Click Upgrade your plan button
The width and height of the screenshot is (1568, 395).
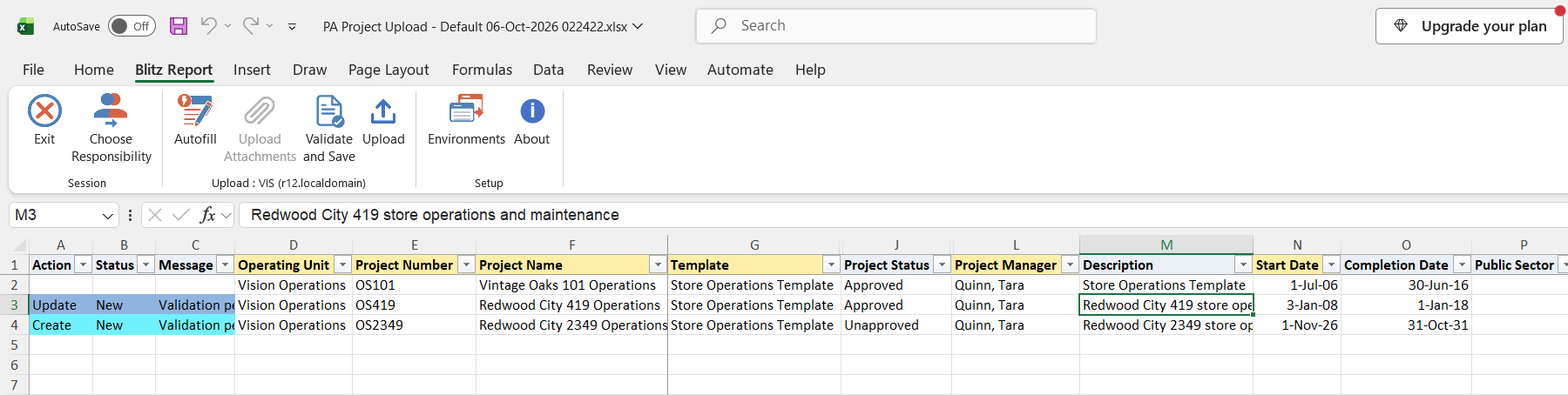(x=1470, y=26)
